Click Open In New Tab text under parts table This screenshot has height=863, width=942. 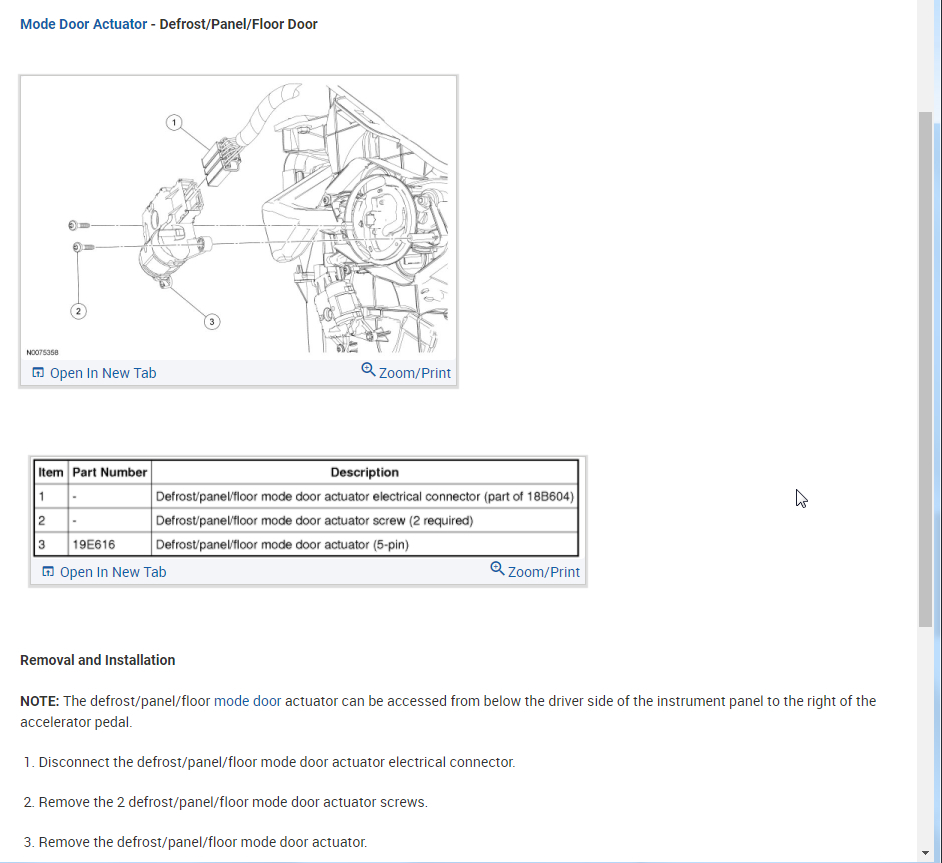[113, 572]
